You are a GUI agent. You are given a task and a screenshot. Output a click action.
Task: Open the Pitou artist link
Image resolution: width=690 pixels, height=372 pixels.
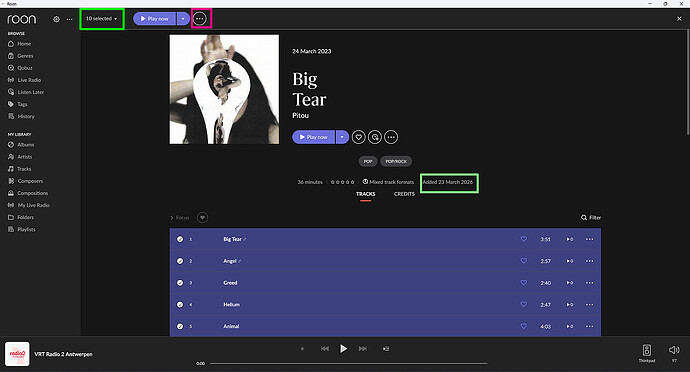coord(301,115)
